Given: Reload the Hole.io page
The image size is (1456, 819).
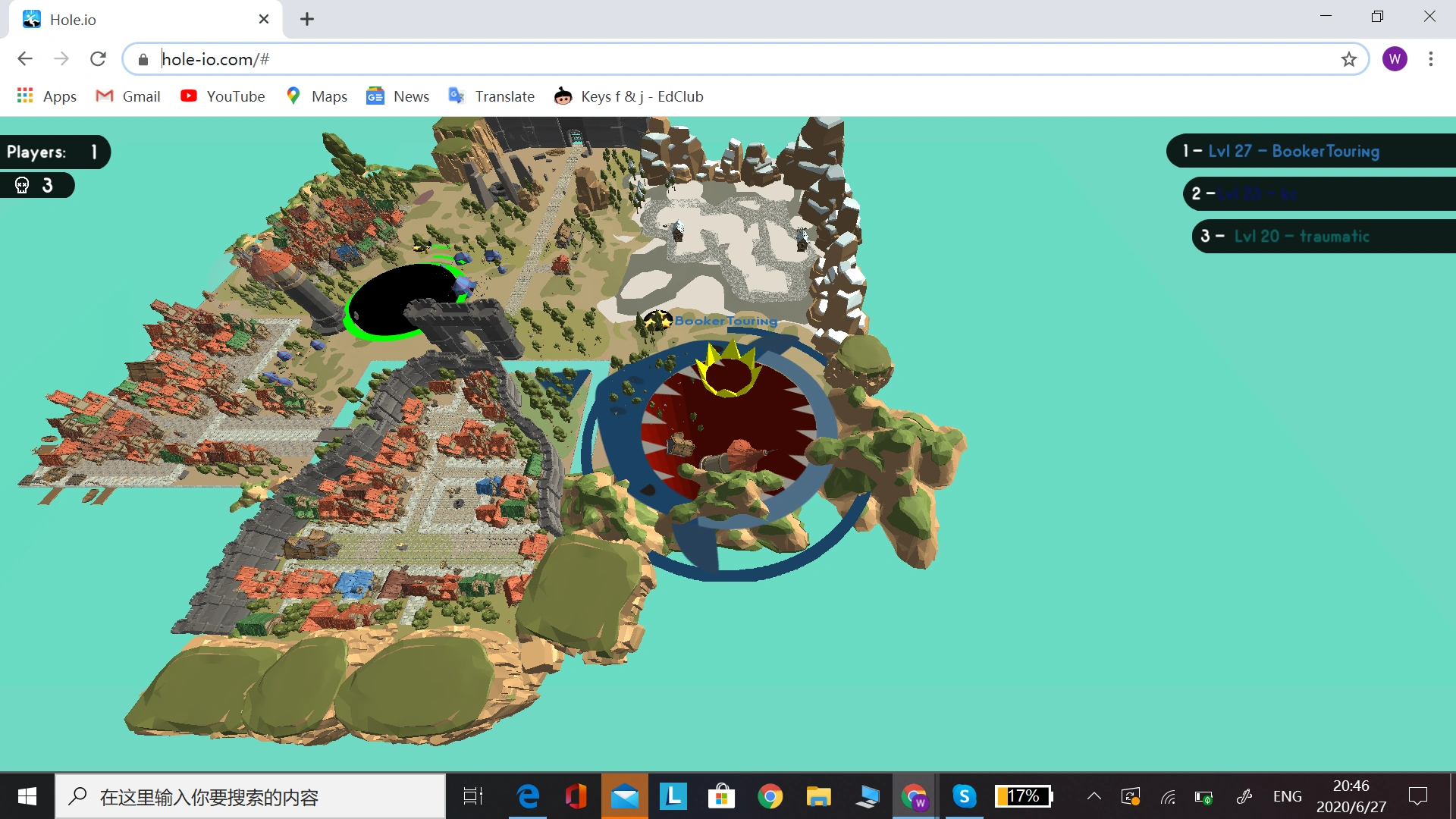Looking at the screenshot, I should (x=98, y=58).
